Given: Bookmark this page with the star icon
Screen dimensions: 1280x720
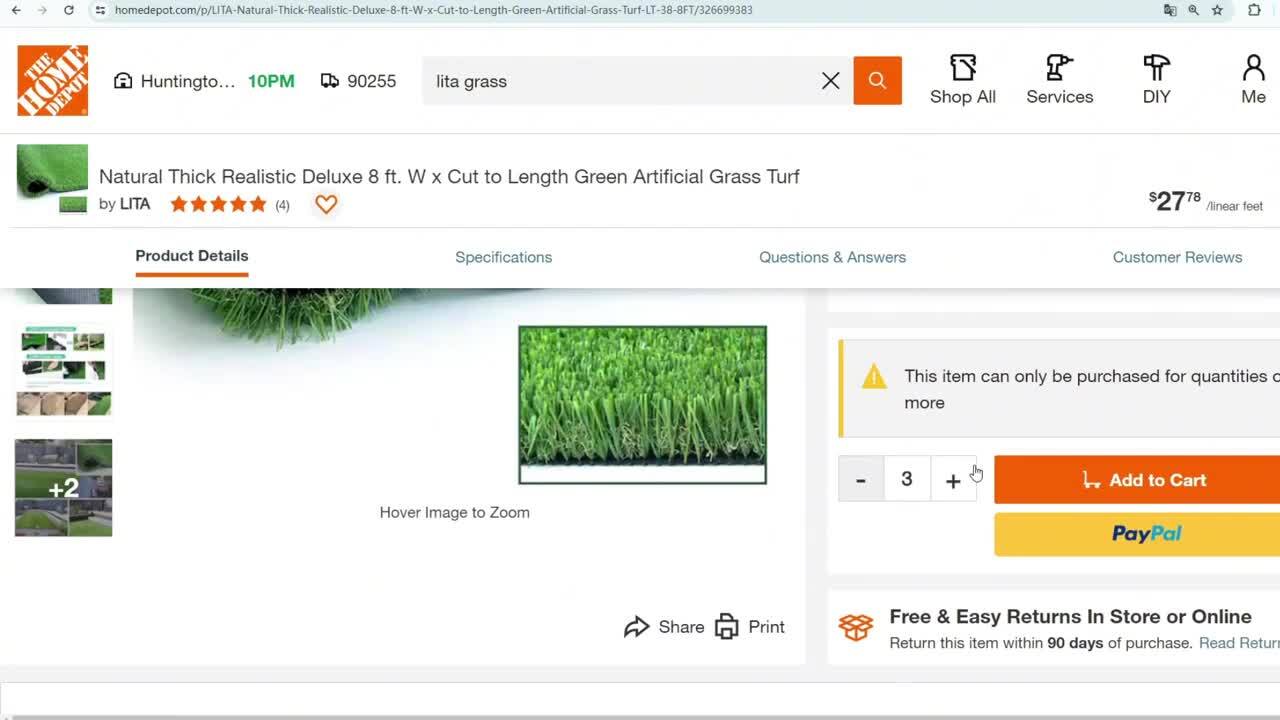Looking at the screenshot, I should pos(1217,10).
